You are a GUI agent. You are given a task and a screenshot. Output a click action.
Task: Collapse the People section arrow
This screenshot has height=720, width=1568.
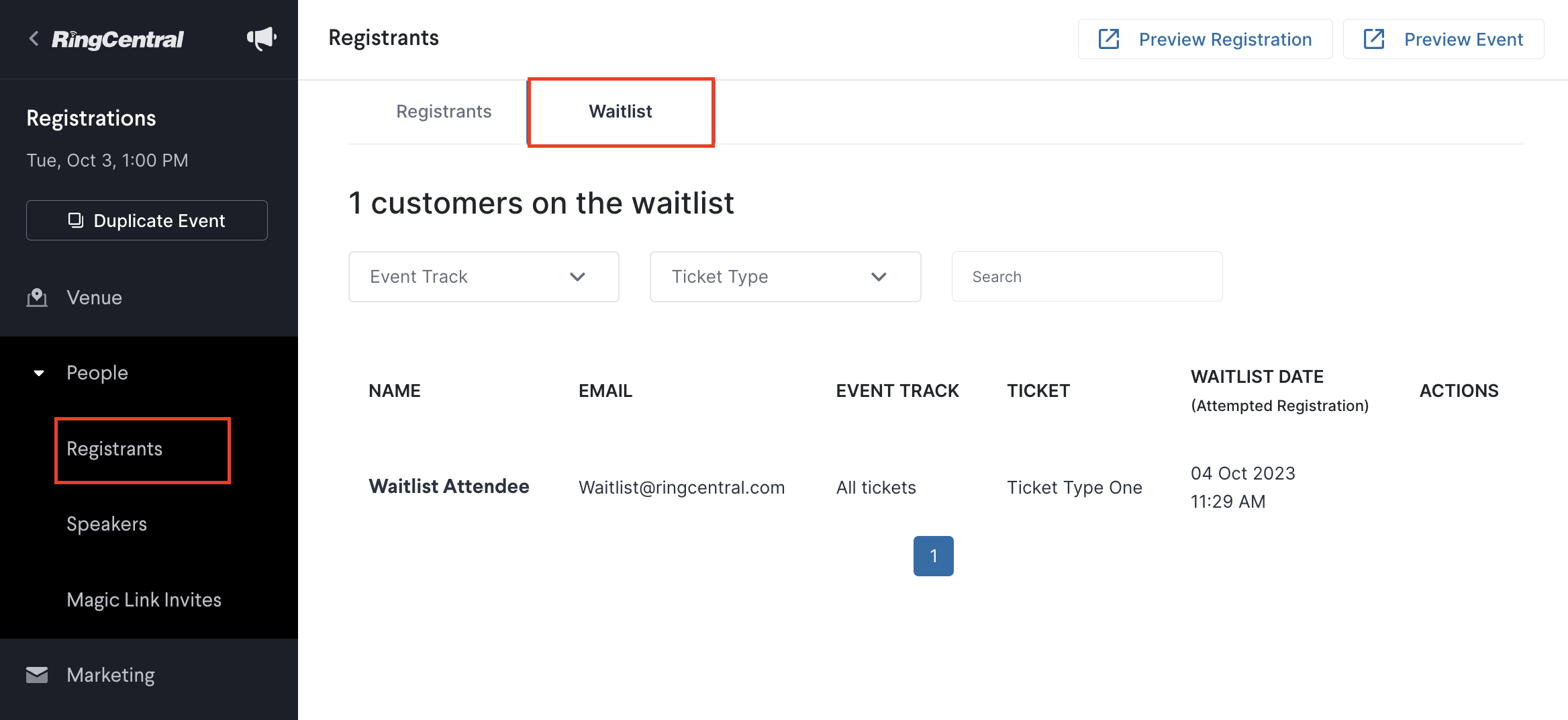[39, 373]
